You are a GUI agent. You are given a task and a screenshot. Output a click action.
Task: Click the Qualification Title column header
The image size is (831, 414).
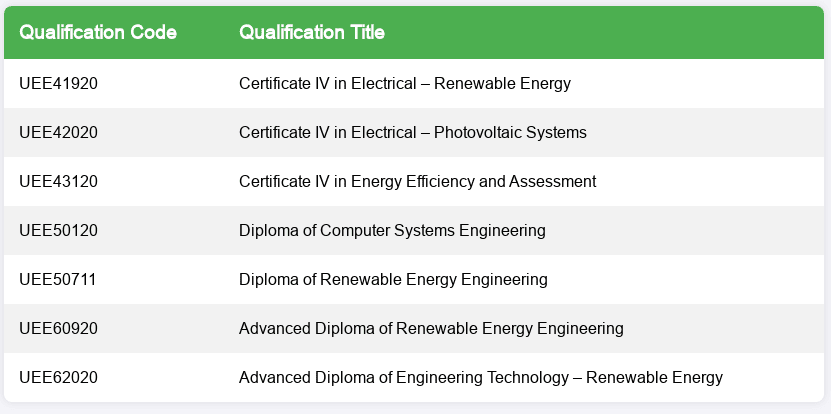pyautogui.click(x=312, y=32)
